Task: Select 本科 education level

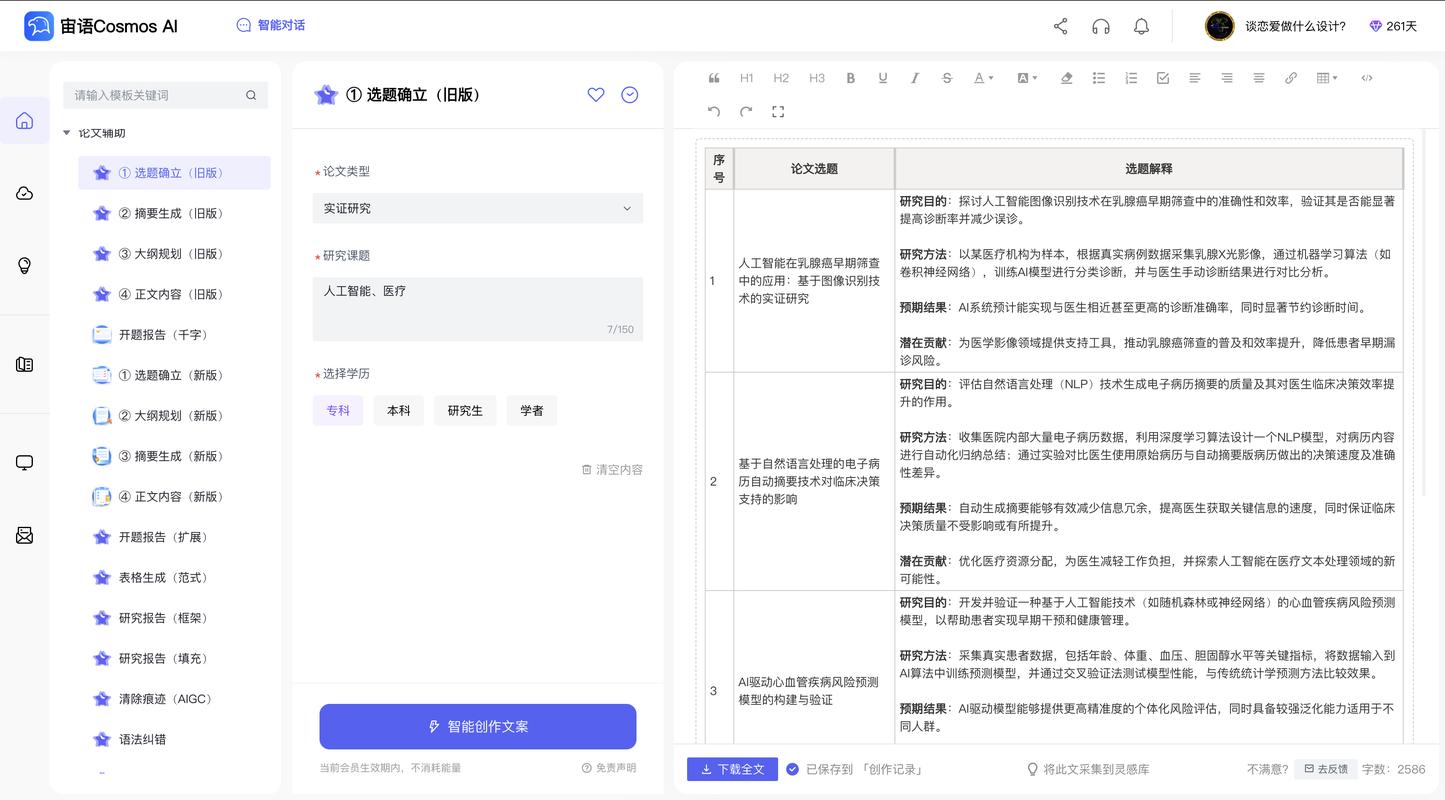Action: click(399, 410)
